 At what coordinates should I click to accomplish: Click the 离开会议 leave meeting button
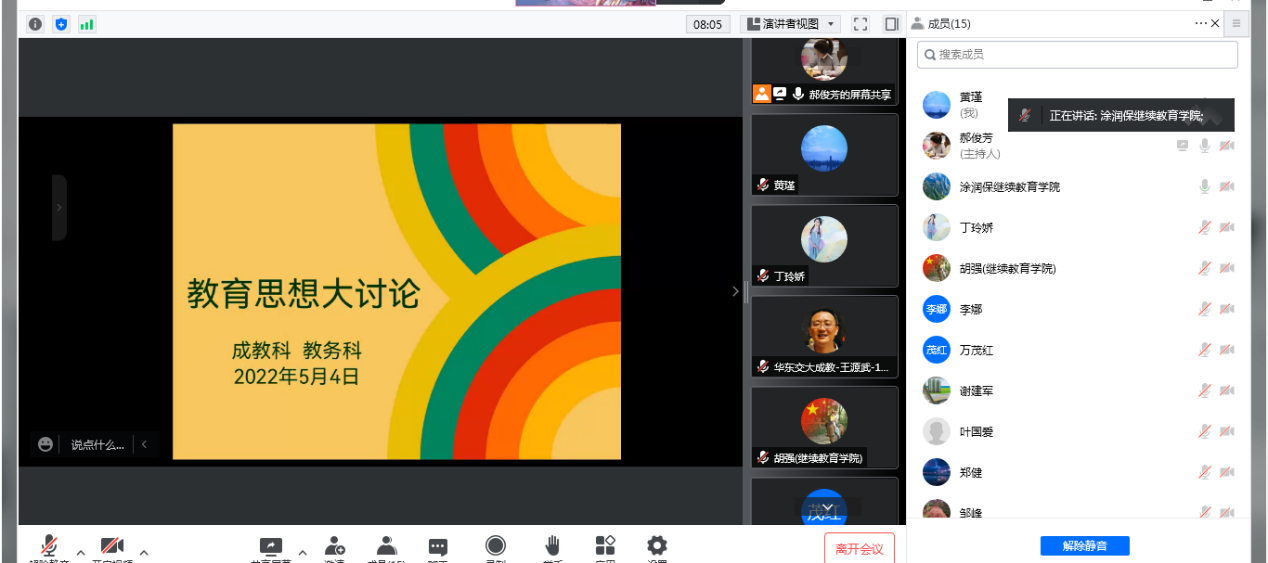pos(859,548)
